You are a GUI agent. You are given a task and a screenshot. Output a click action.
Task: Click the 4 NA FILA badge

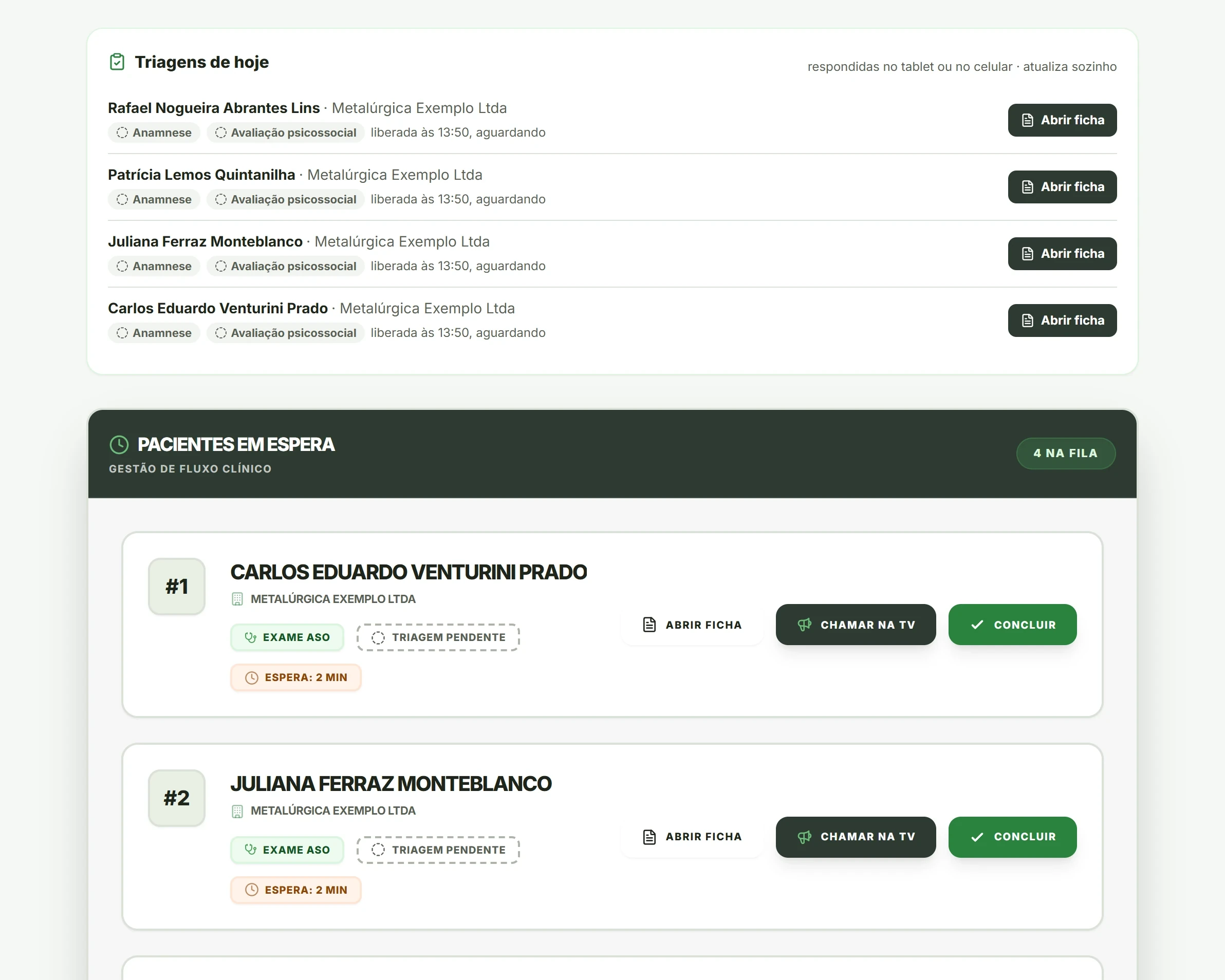pyautogui.click(x=1065, y=453)
